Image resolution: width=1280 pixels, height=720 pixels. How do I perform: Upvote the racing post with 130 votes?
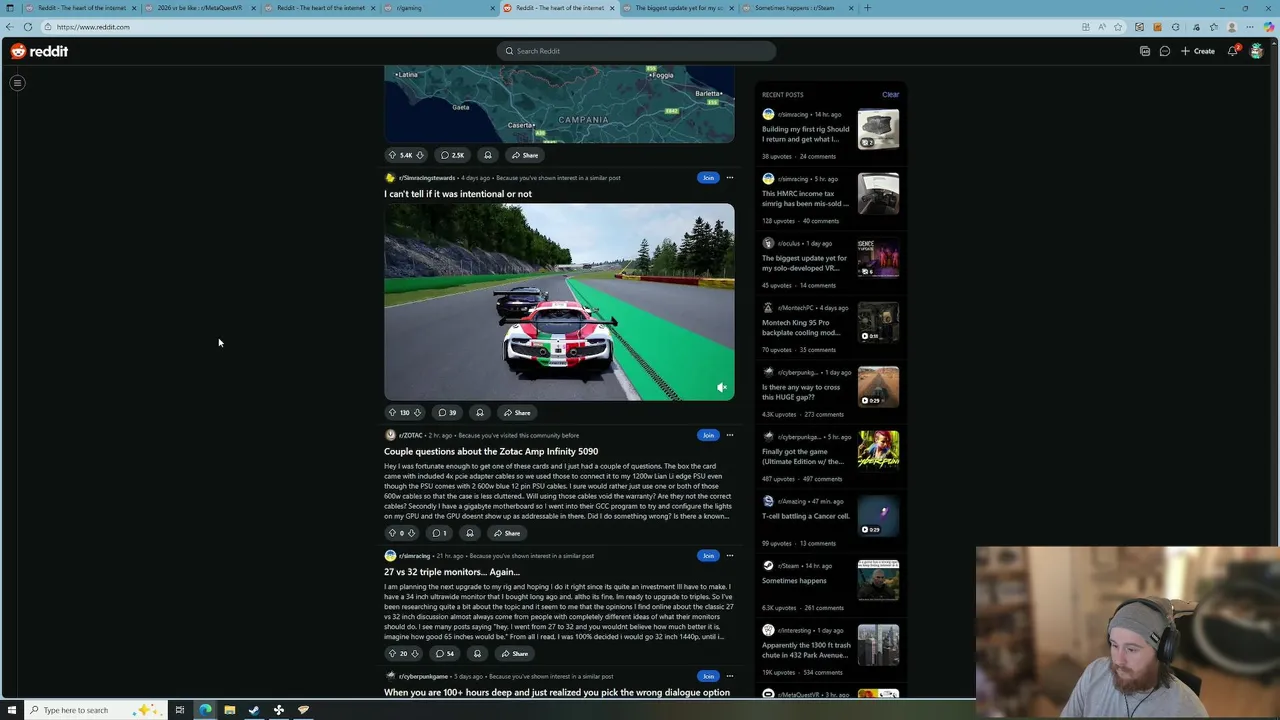coord(392,412)
